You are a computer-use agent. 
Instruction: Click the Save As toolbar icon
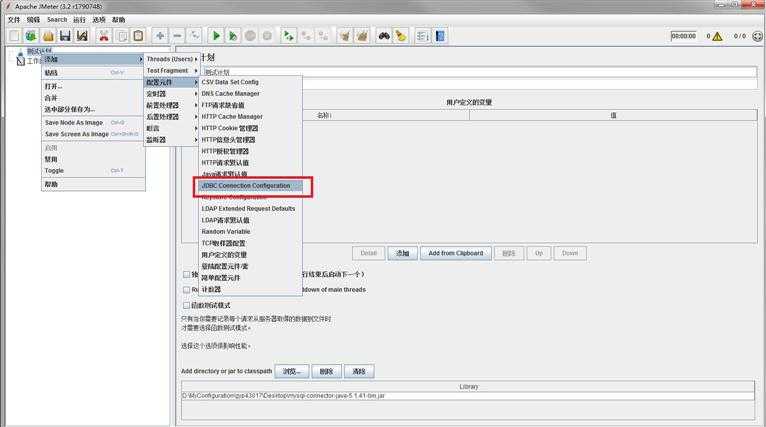tap(82, 36)
